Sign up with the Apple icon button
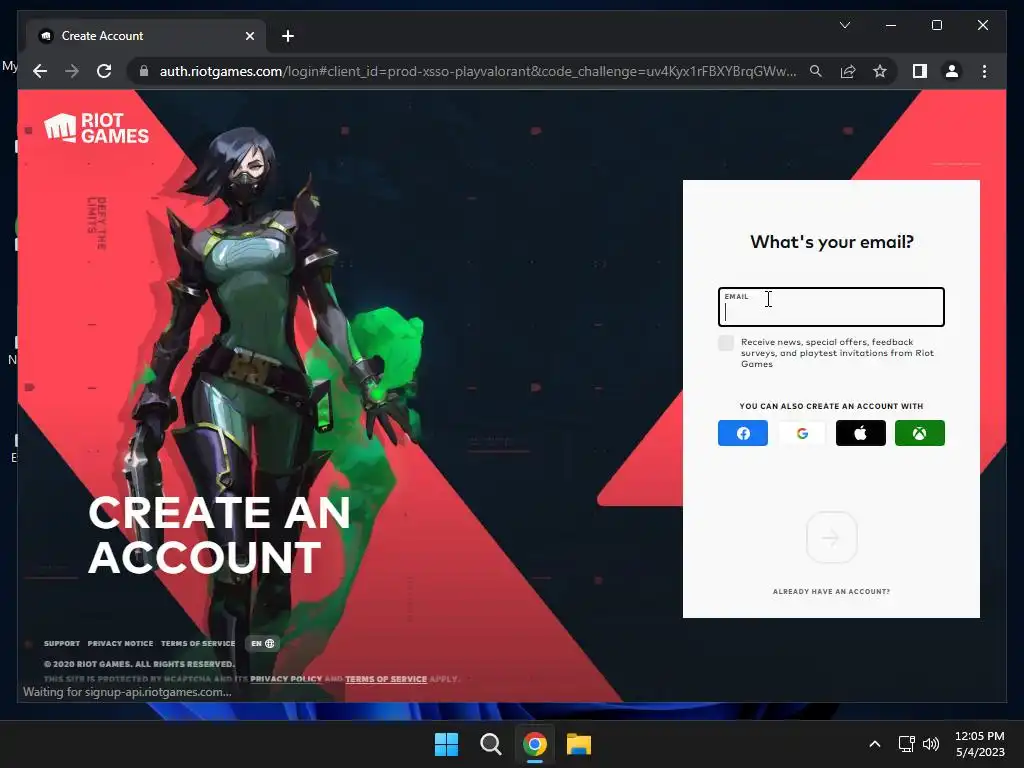The width and height of the screenshot is (1024, 768). tap(861, 433)
